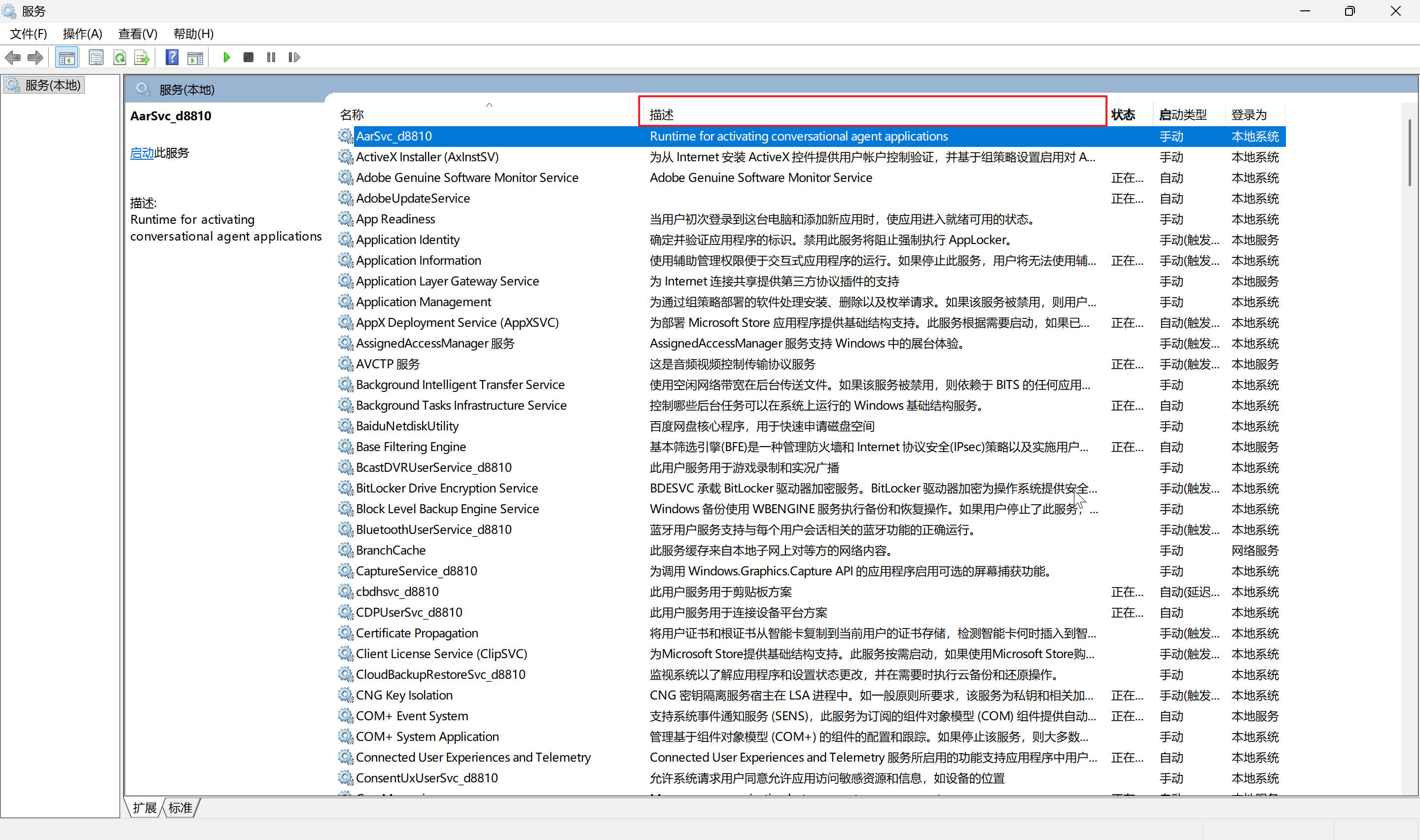Select the BitLocker Drive Encryption Service row
Viewport: 1420px width, 840px height.
point(447,488)
